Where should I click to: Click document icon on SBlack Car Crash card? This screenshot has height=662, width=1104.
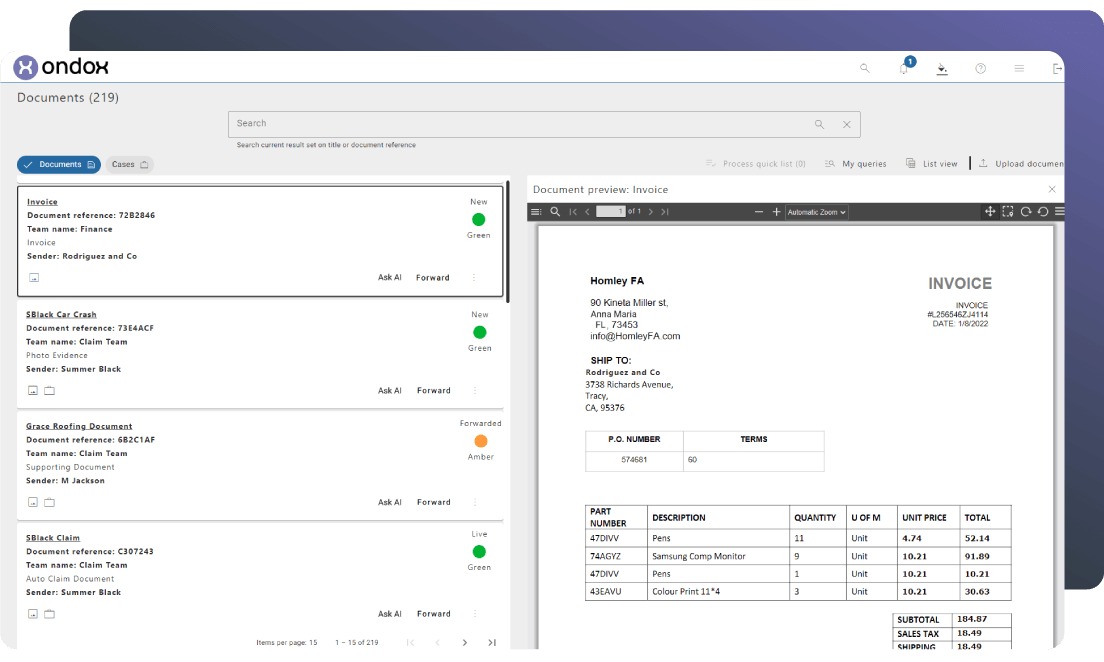pos(32,390)
